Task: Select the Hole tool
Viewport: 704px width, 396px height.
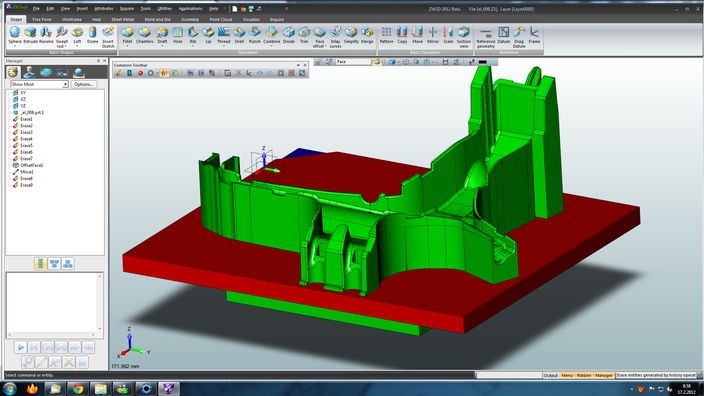Action: tap(178, 35)
